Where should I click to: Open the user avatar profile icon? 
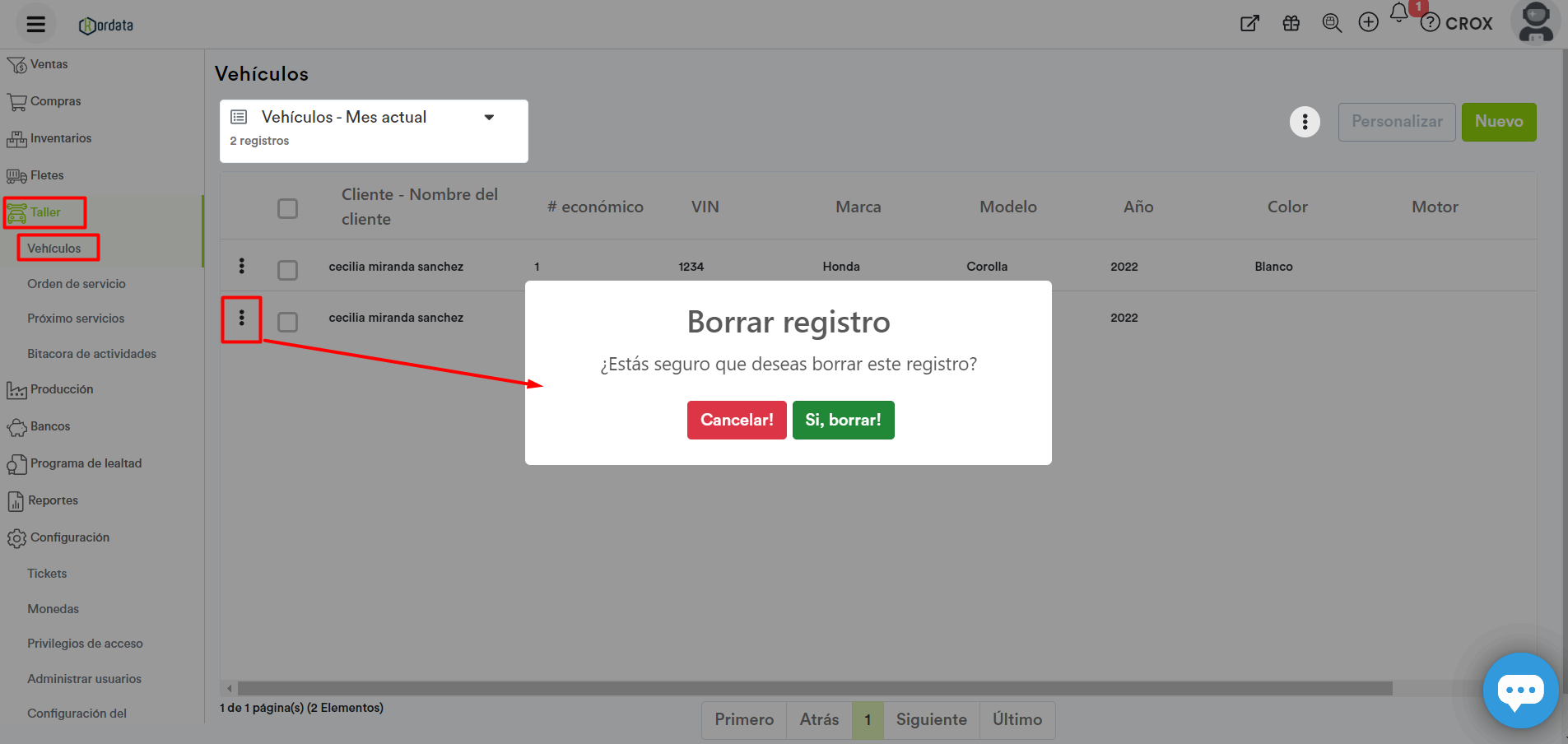tap(1535, 22)
